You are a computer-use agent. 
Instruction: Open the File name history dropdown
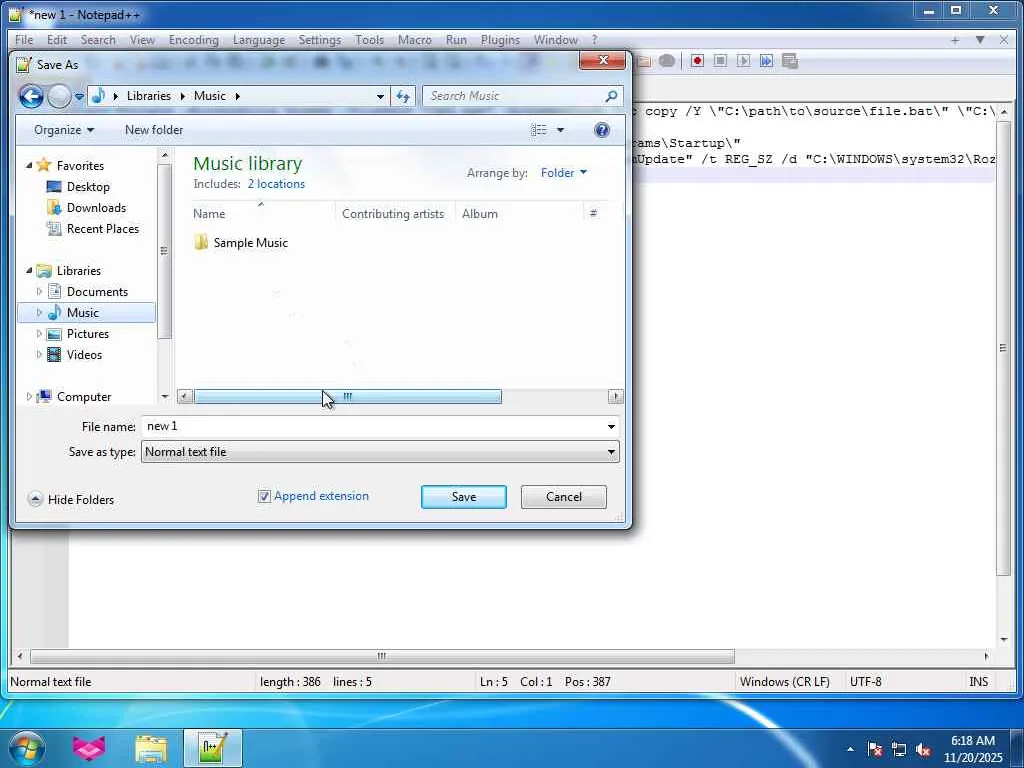[611, 426]
